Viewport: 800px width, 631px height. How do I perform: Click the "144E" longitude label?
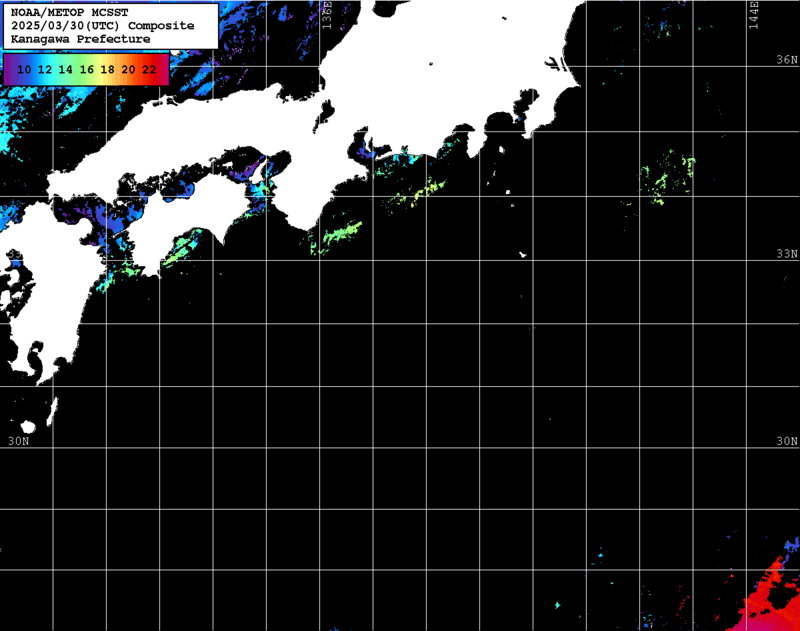[754, 15]
